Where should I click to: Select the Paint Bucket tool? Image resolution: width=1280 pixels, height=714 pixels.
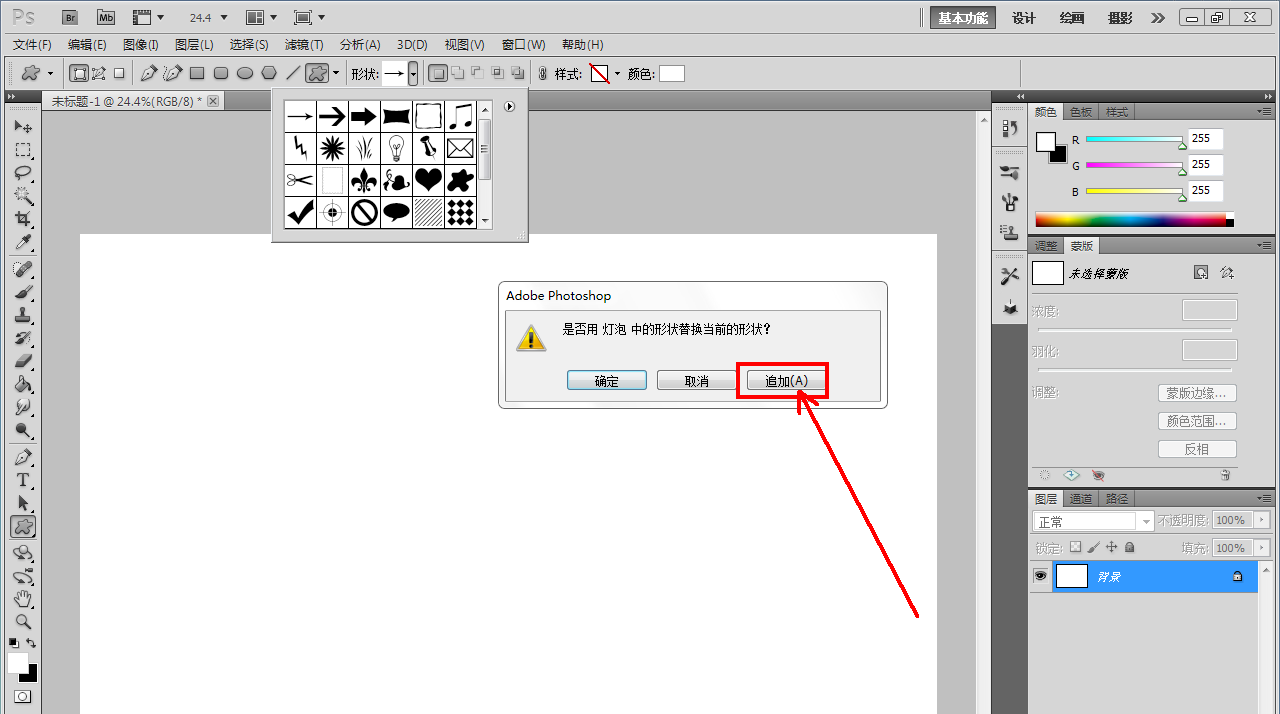[x=23, y=384]
